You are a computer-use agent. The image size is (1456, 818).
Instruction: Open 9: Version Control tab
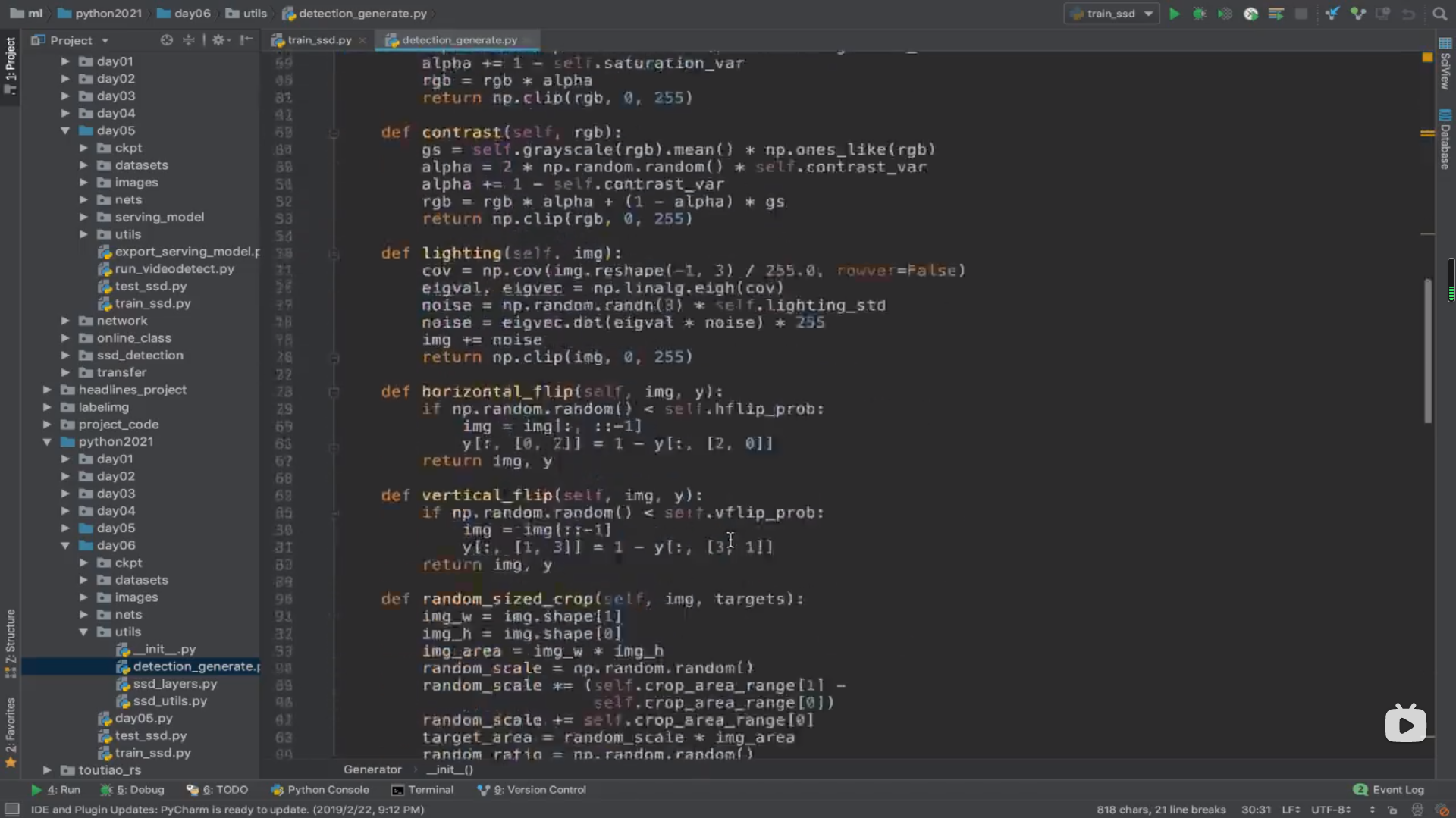point(532,790)
